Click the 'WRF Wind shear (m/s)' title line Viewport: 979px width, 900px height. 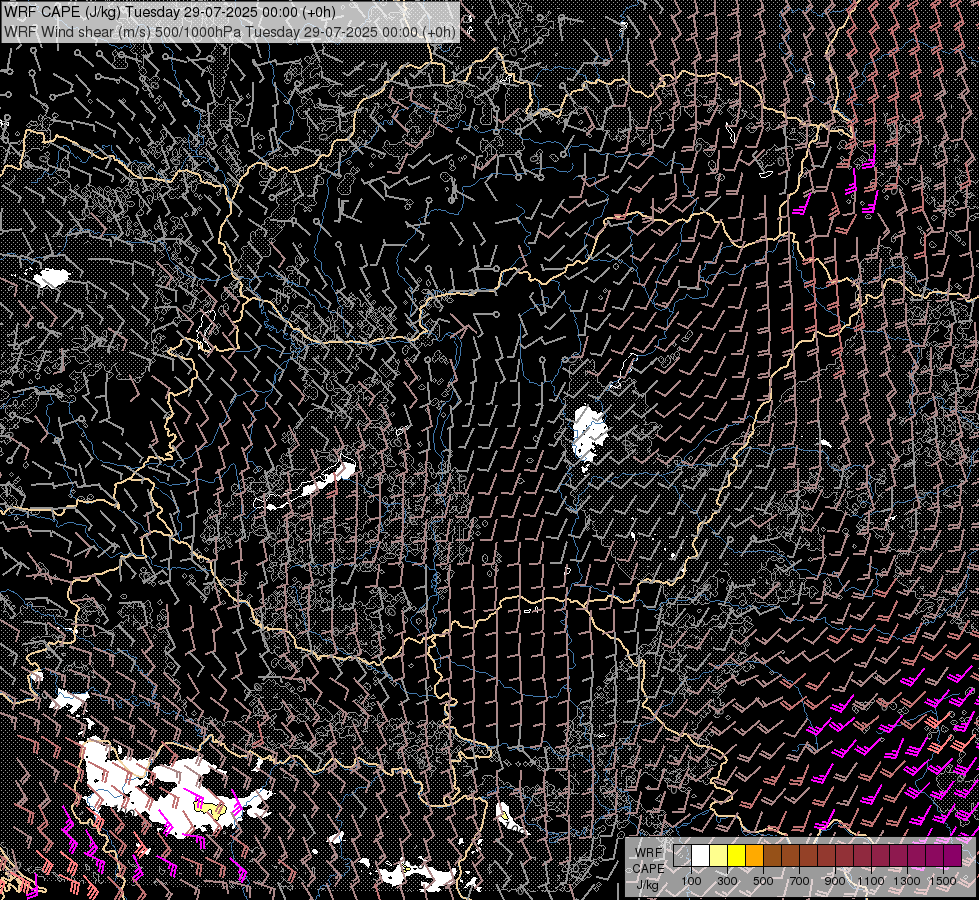point(230,31)
